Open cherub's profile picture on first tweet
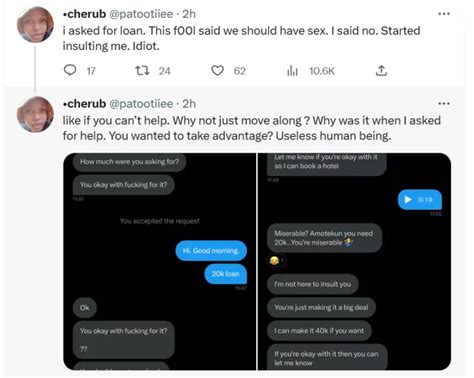The width and height of the screenshot is (474, 378). (x=35, y=24)
